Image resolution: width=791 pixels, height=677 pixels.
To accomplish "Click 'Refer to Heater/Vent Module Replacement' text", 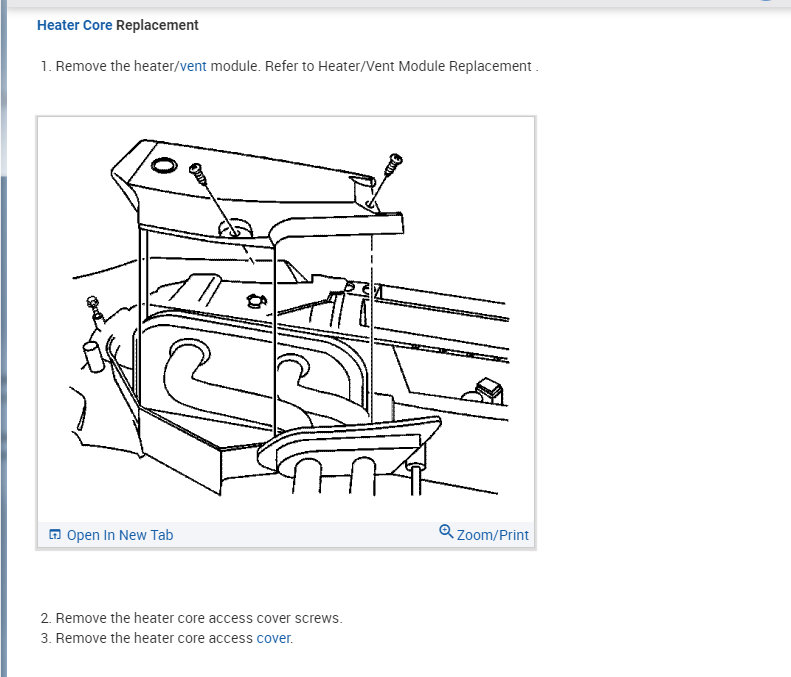I will coord(398,66).
